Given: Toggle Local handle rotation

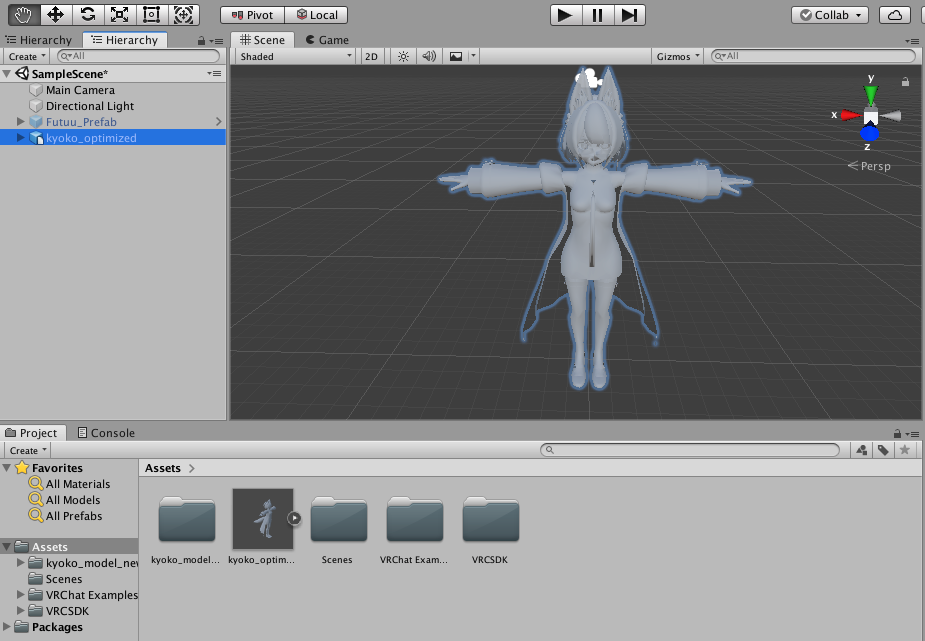Looking at the screenshot, I should pyautogui.click(x=317, y=15).
